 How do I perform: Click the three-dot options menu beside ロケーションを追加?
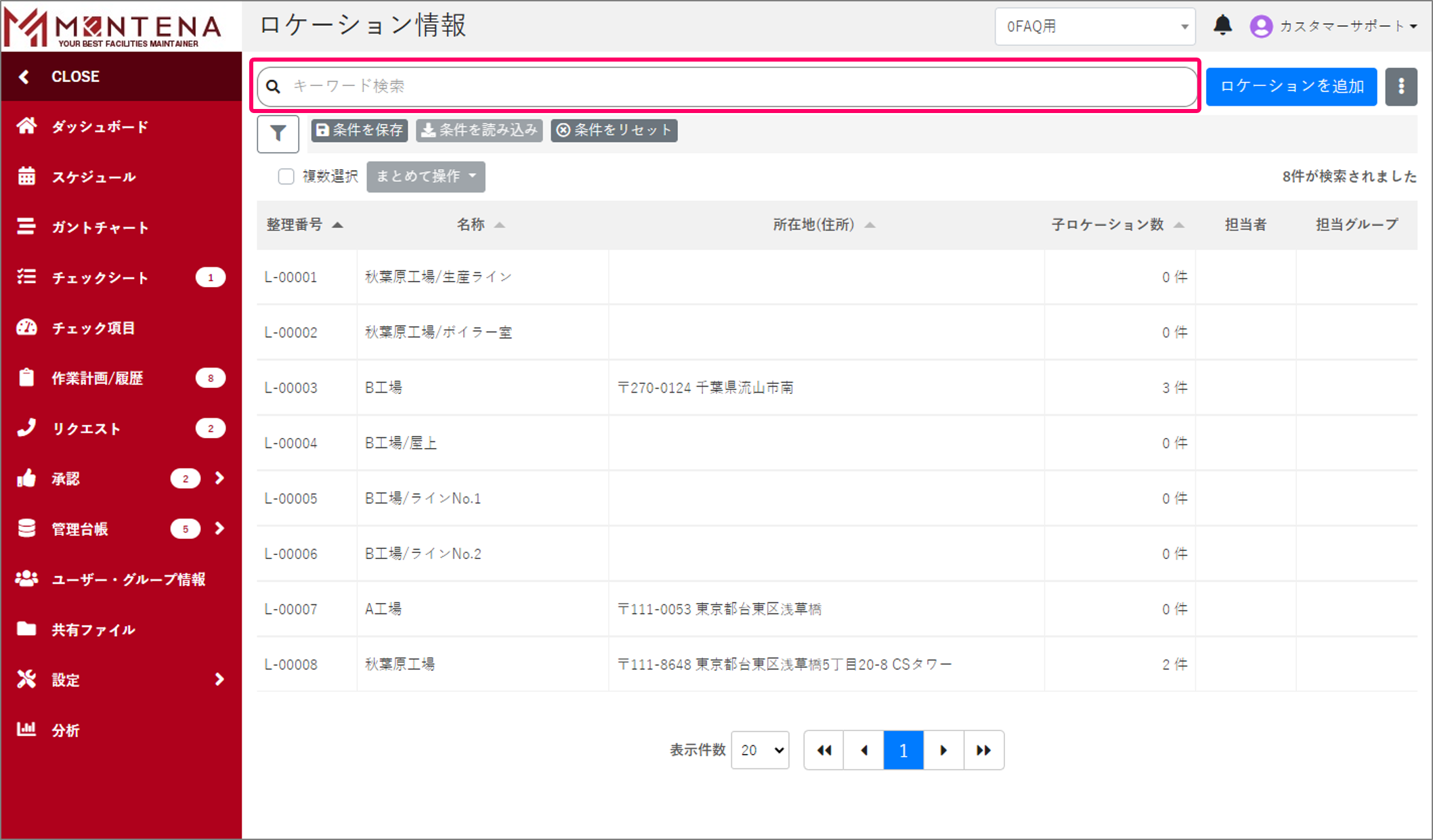(1401, 87)
